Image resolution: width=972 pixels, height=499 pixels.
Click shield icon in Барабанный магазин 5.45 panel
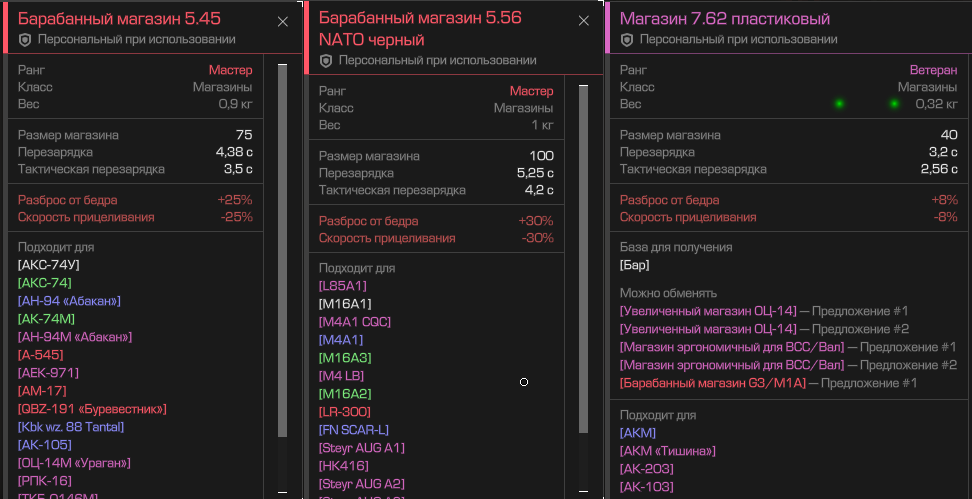25,40
